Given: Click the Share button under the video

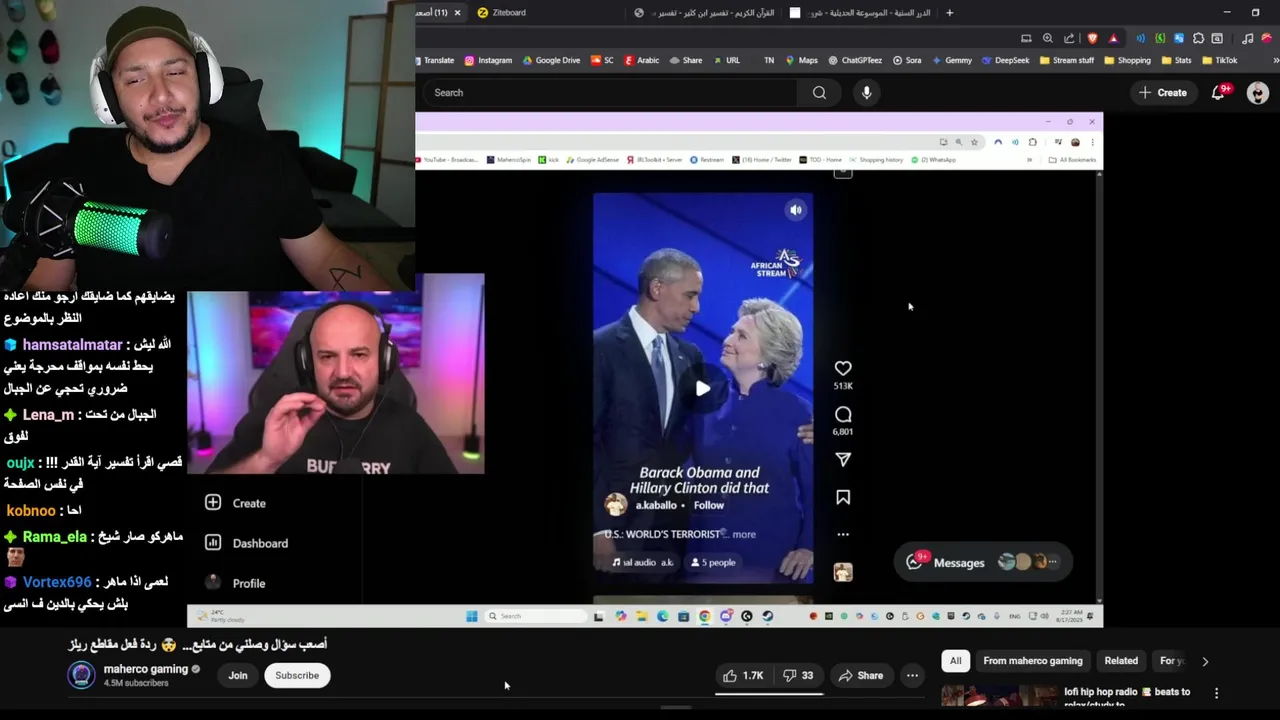Looking at the screenshot, I should click(861, 676).
